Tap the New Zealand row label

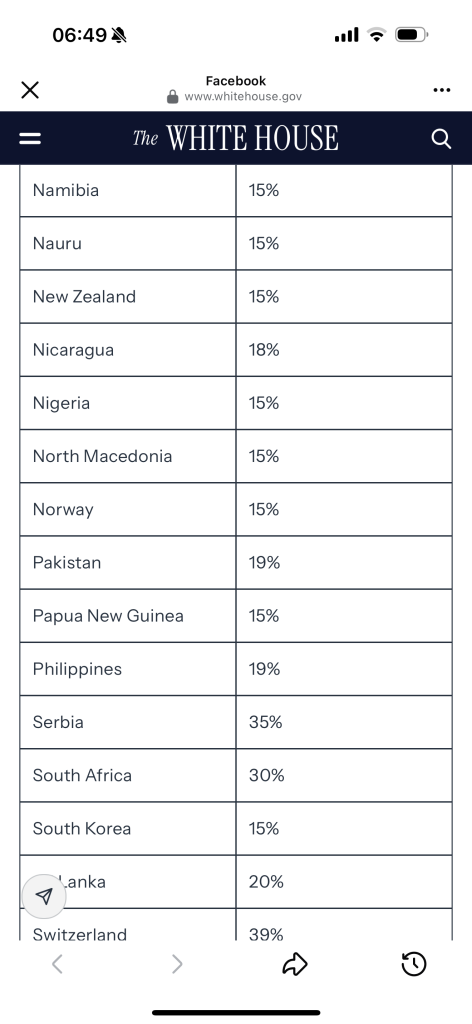tap(84, 296)
